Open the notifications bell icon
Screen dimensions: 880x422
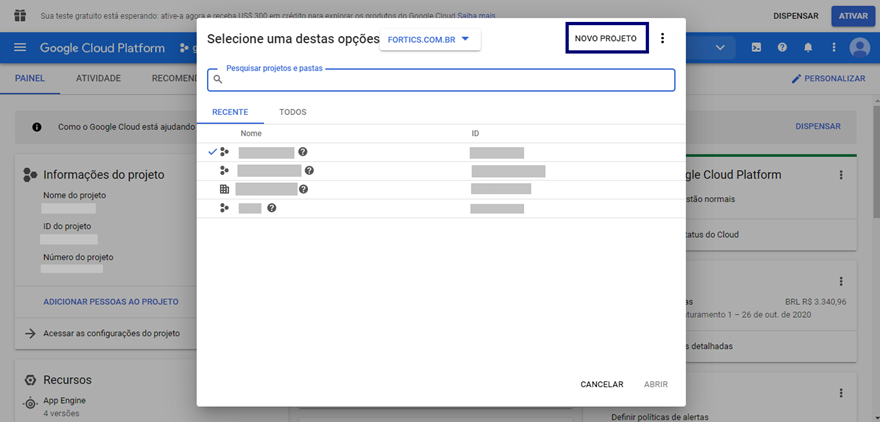coord(808,48)
